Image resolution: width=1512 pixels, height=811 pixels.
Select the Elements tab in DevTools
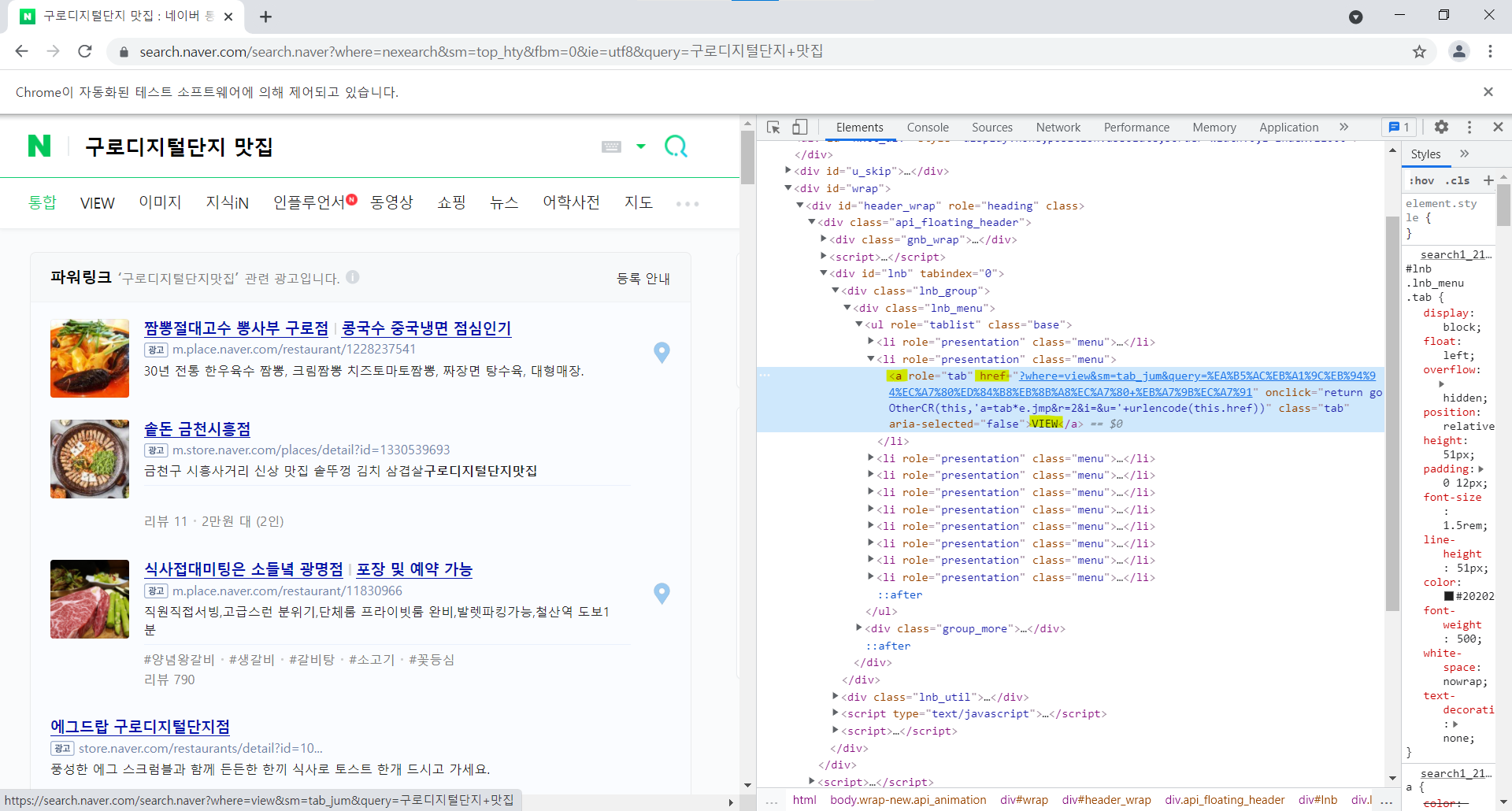tap(859, 127)
